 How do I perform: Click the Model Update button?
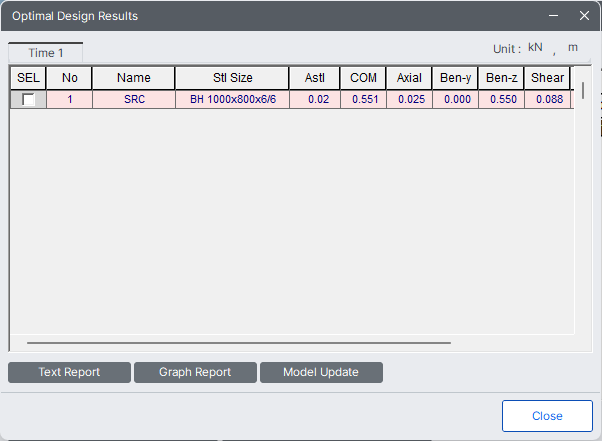coord(321,372)
